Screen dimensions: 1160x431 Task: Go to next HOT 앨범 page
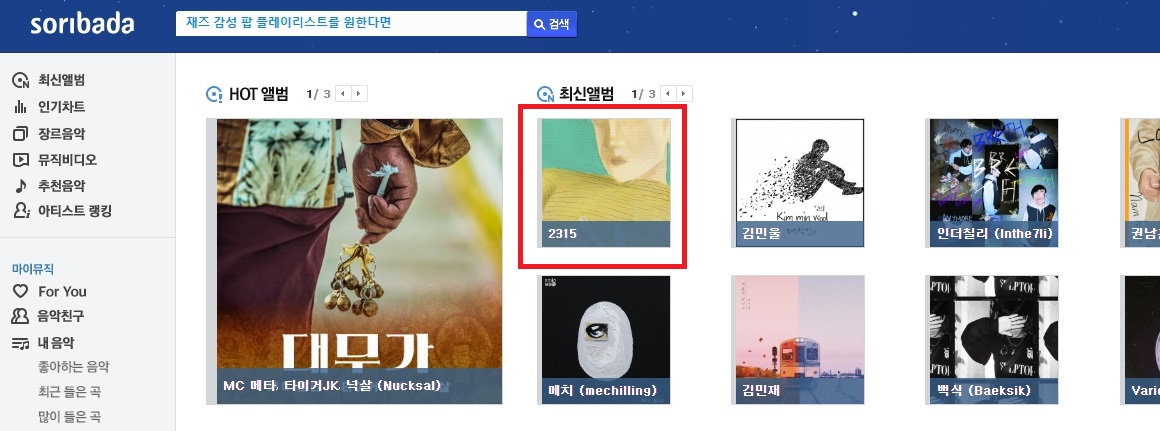coord(360,94)
